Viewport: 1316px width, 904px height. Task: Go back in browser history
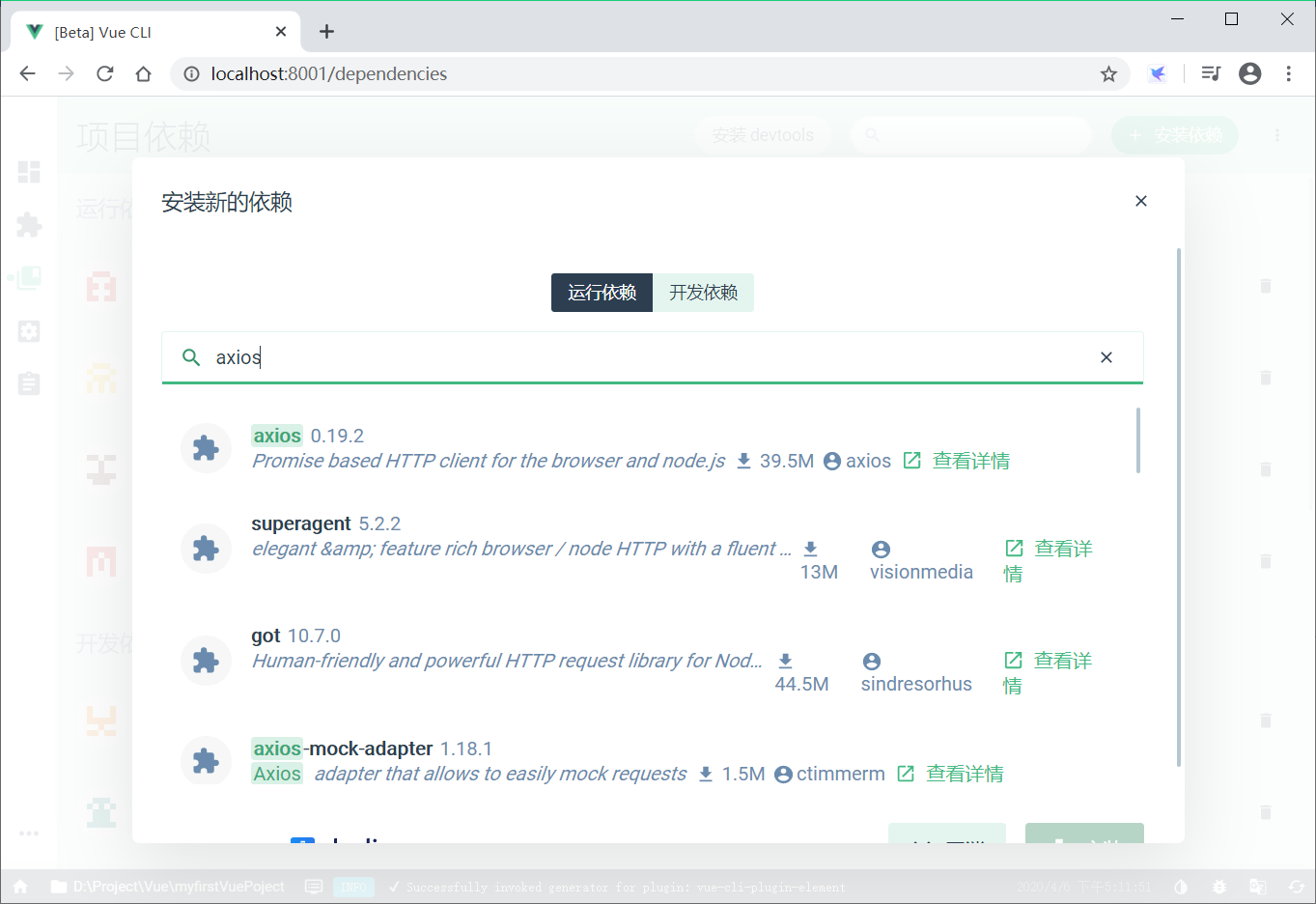[27, 73]
